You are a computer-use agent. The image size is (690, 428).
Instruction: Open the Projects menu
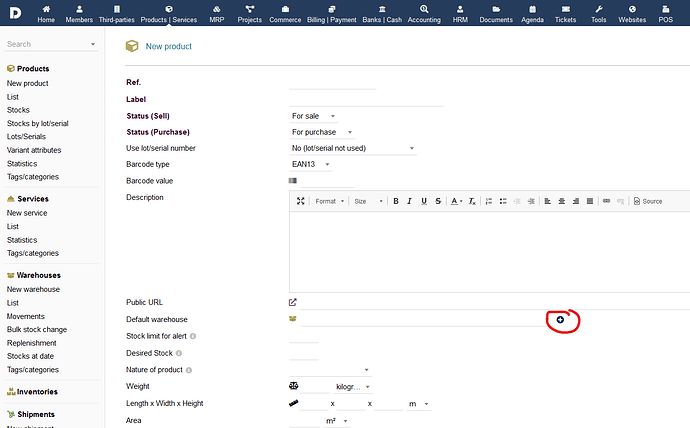250,14
